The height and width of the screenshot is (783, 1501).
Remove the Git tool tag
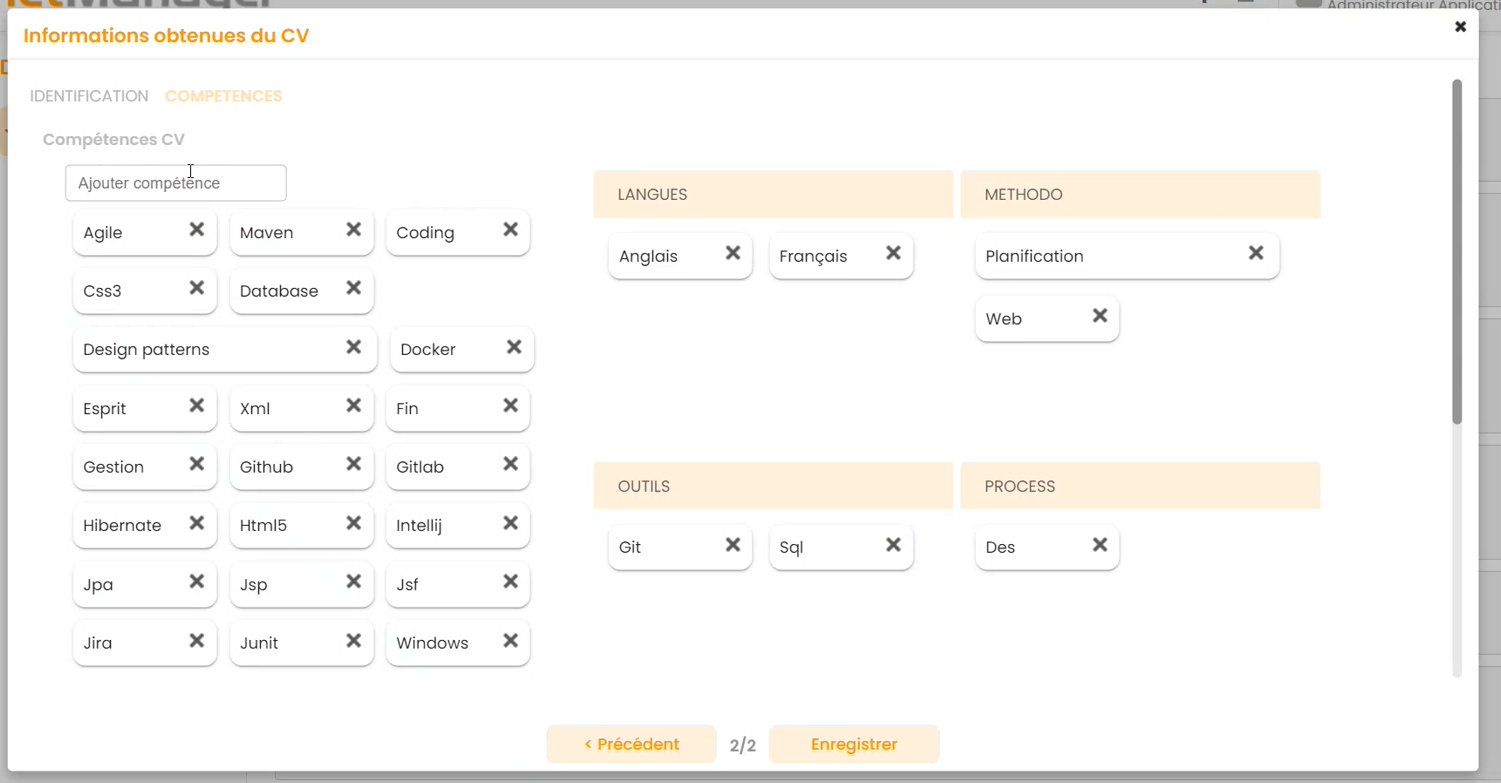coord(733,545)
